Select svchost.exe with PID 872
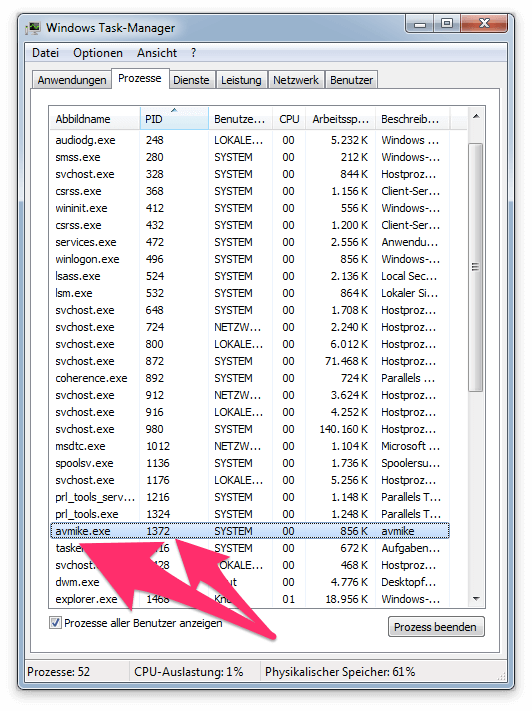The image size is (532, 711). click(249, 361)
